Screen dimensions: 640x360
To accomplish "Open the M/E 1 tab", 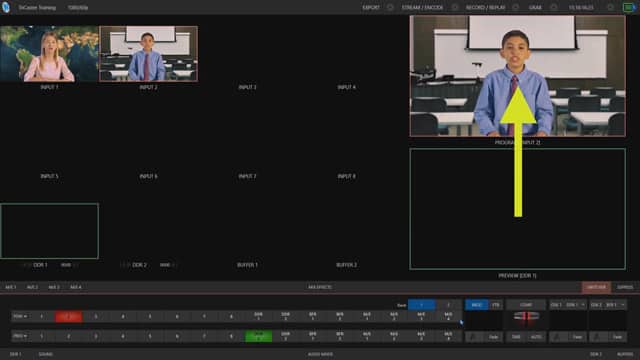I will point(11,287).
